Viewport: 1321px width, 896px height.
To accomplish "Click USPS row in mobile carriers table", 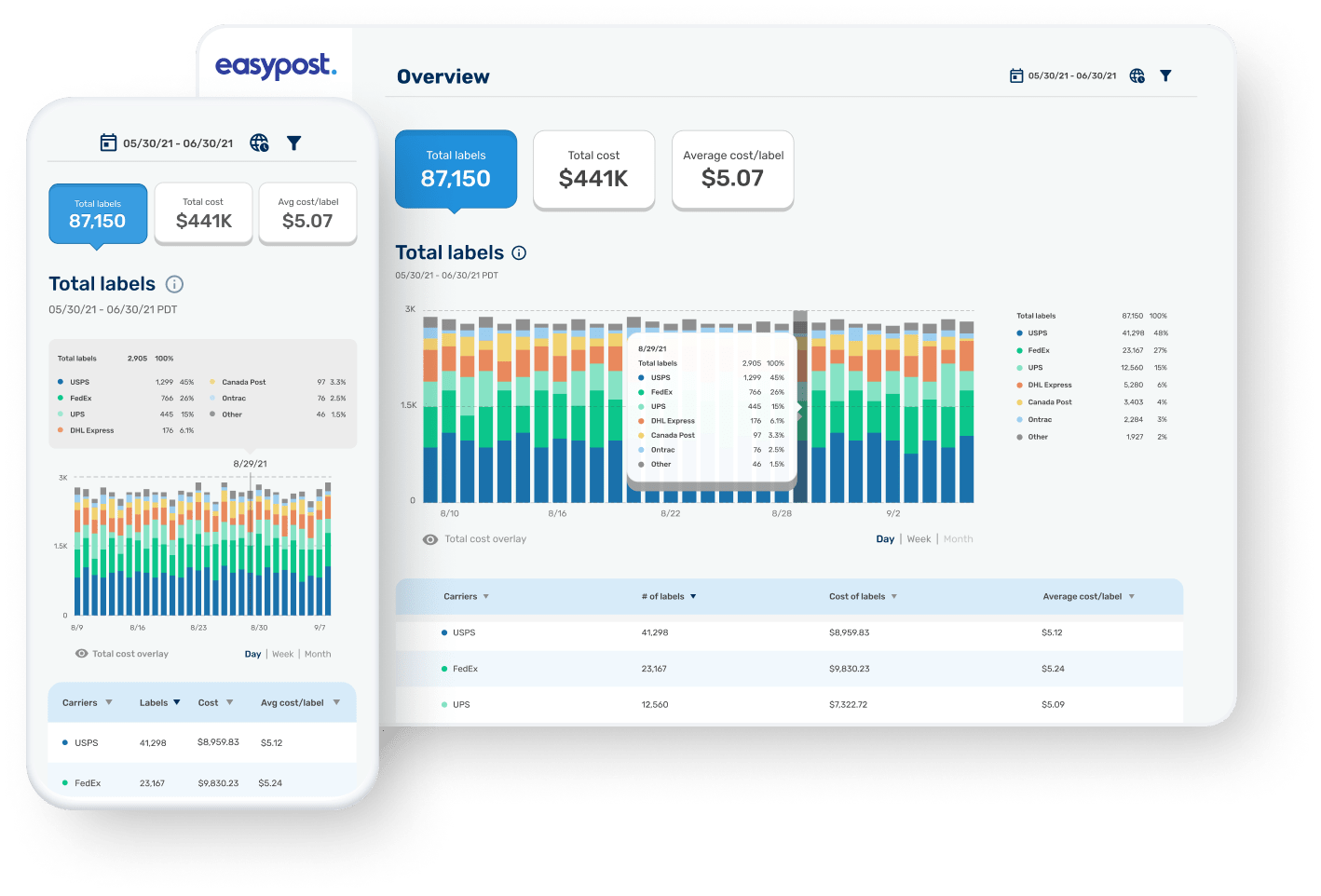I will 202,743.
